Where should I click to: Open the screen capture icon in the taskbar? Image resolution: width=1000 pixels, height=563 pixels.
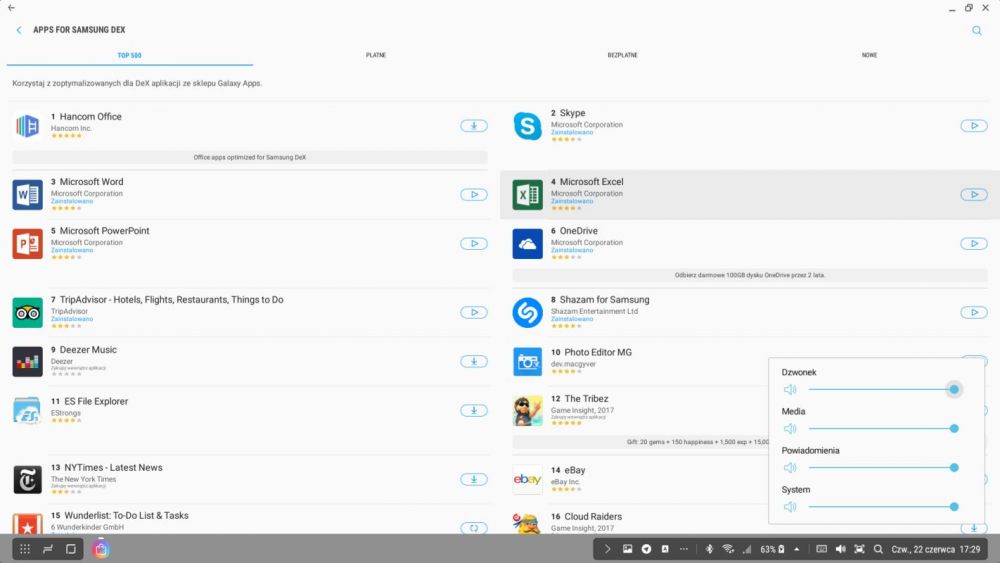click(x=859, y=549)
